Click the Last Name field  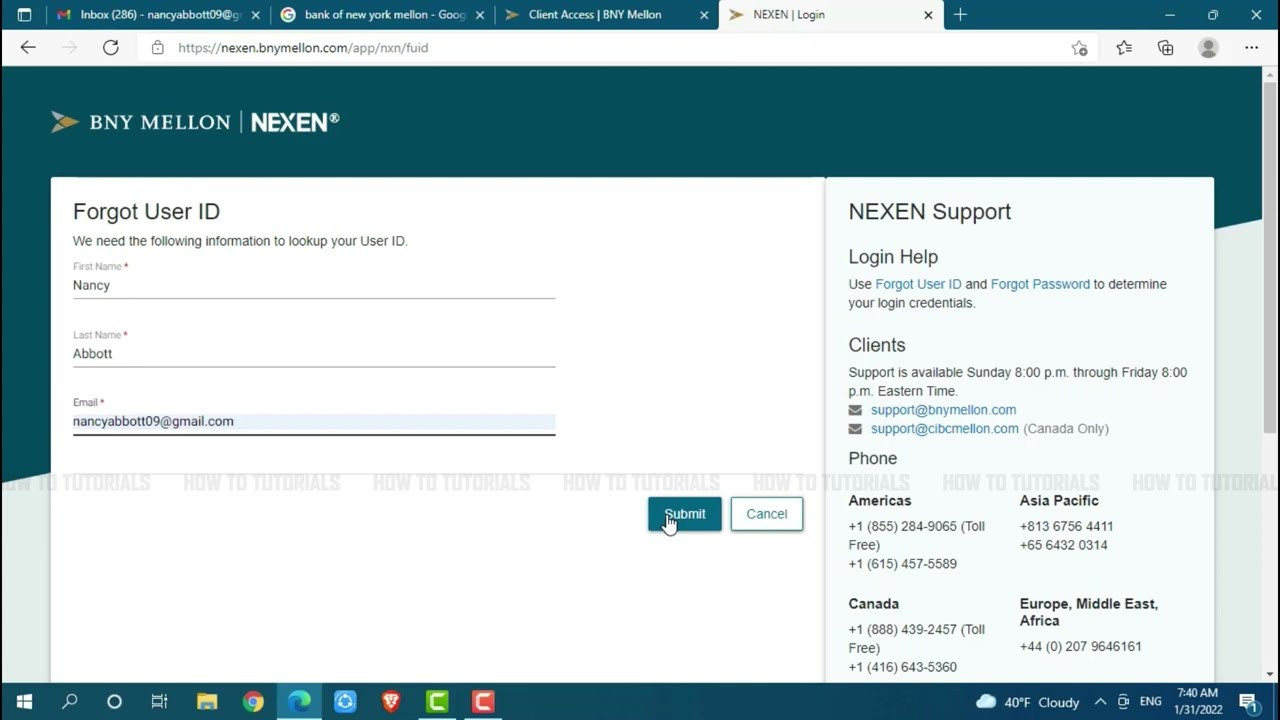pyautogui.click(x=314, y=353)
